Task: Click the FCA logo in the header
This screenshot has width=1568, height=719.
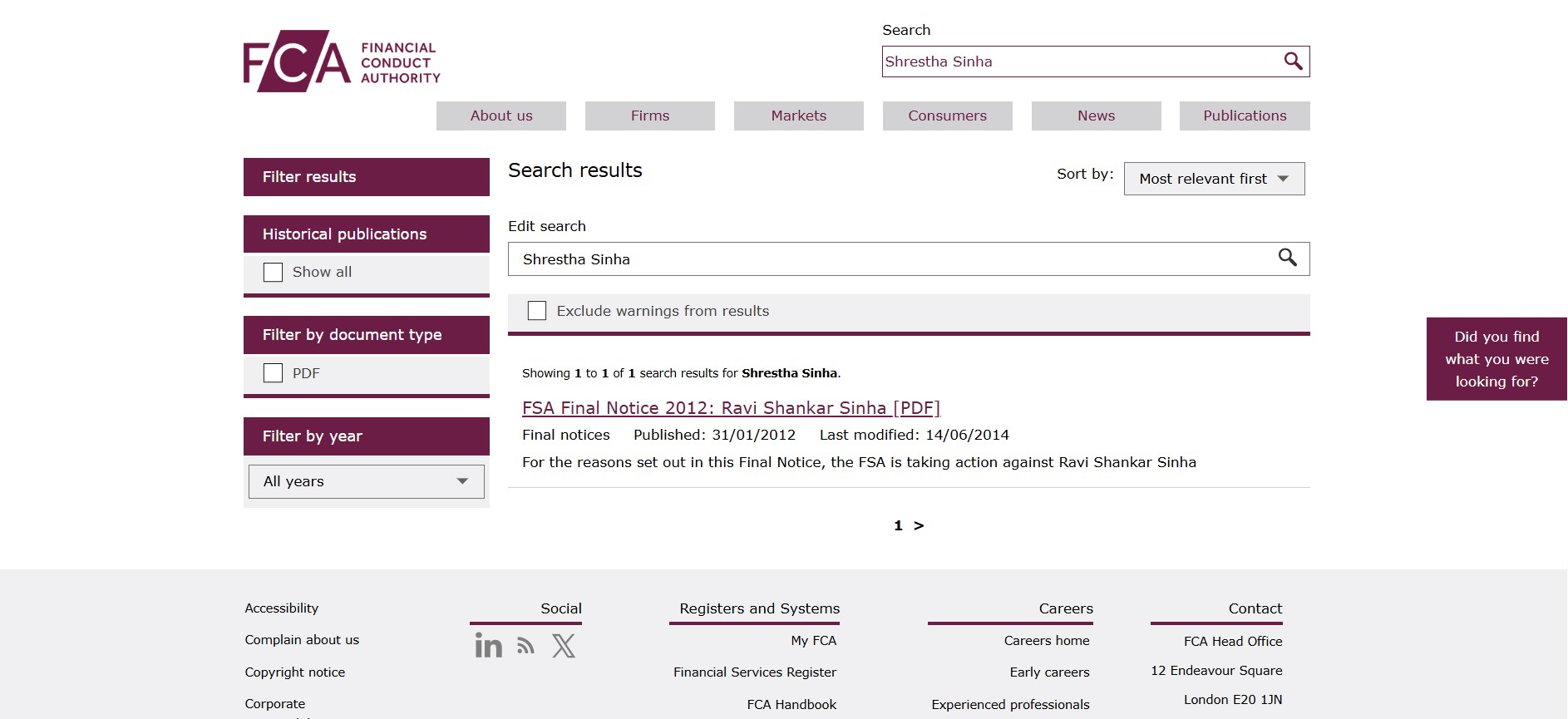Action: click(341, 62)
